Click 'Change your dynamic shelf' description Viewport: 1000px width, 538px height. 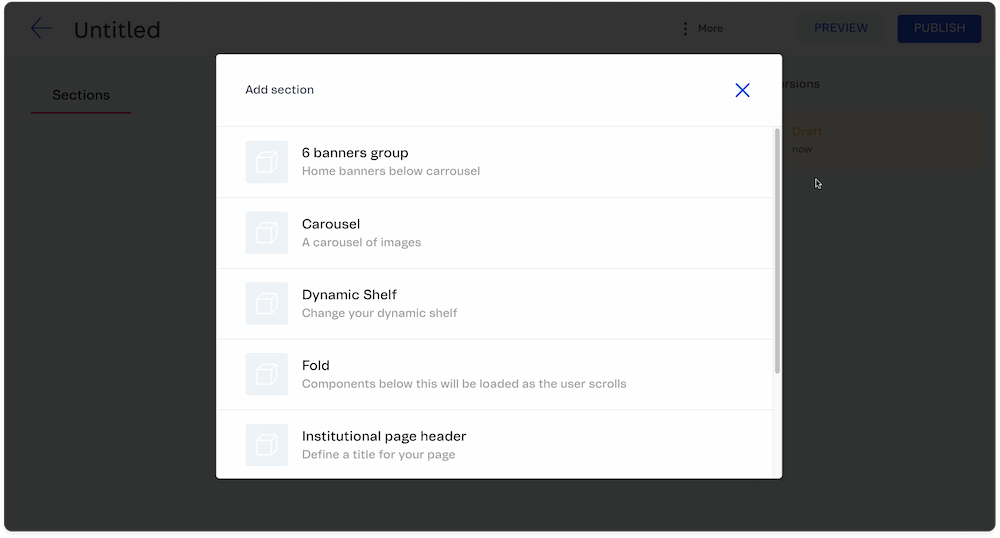coord(379,313)
